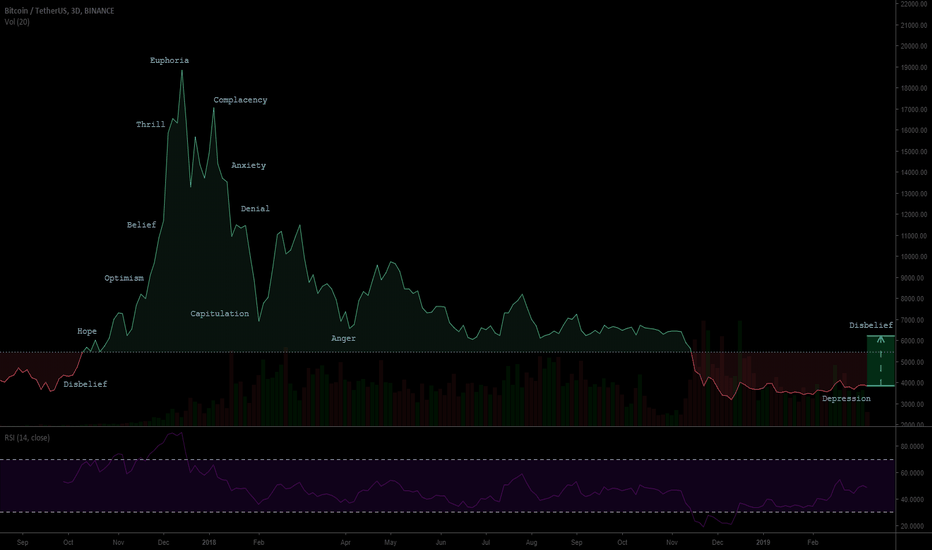Select the RSI lower dashed band line
932x550 pixels.
click(x=447, y=512)
